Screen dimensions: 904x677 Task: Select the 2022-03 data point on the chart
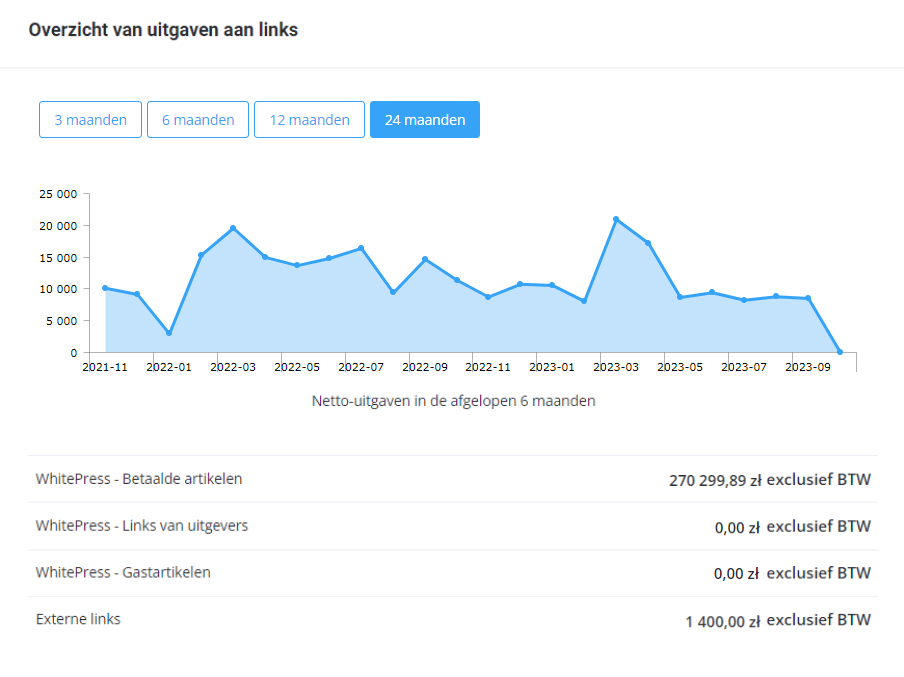(x=233, y=228)
